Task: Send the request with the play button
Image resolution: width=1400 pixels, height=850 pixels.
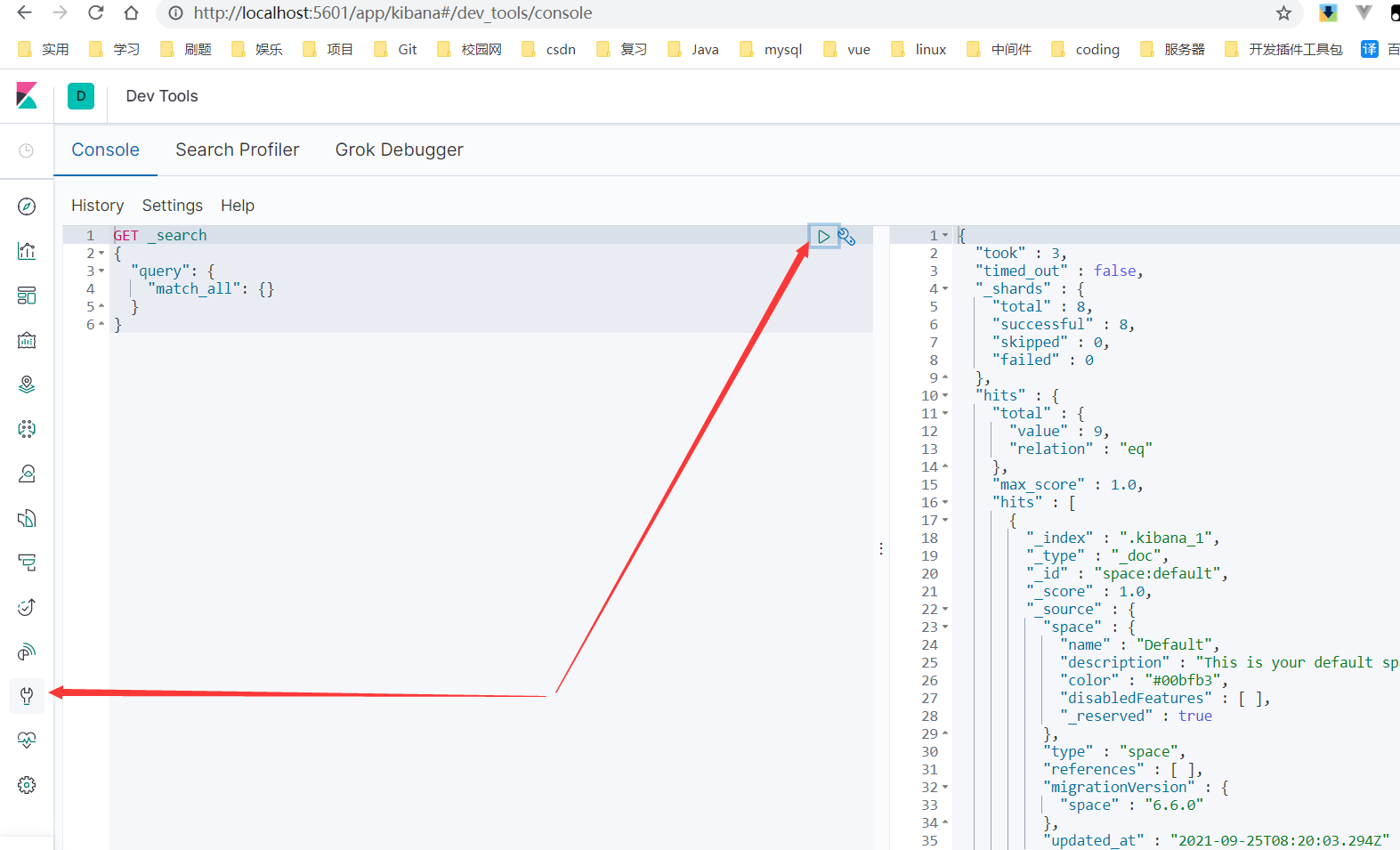Action: pyautogui.click(x=823, y=237)
